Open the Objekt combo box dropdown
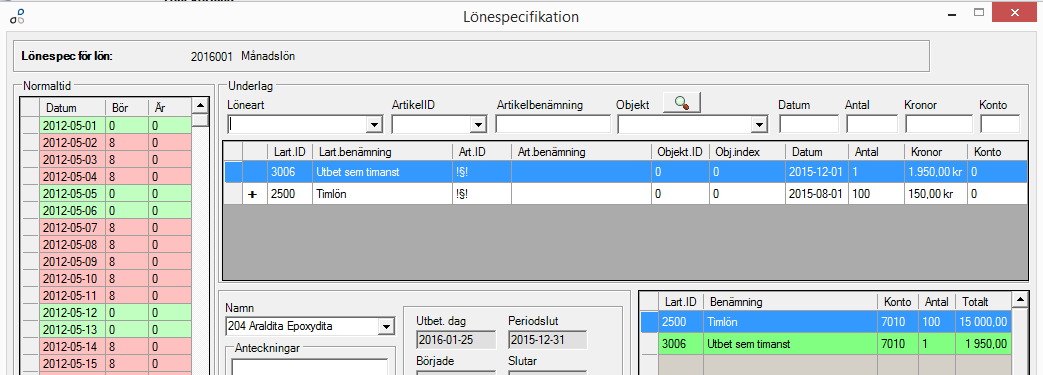The width and height of the screenshot is (1043, 375). coord(759,124)
